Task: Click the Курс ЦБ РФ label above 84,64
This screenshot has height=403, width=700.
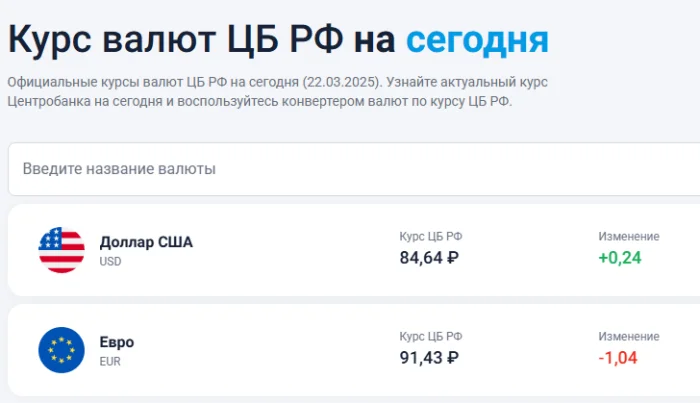Action: pos(431,236)
